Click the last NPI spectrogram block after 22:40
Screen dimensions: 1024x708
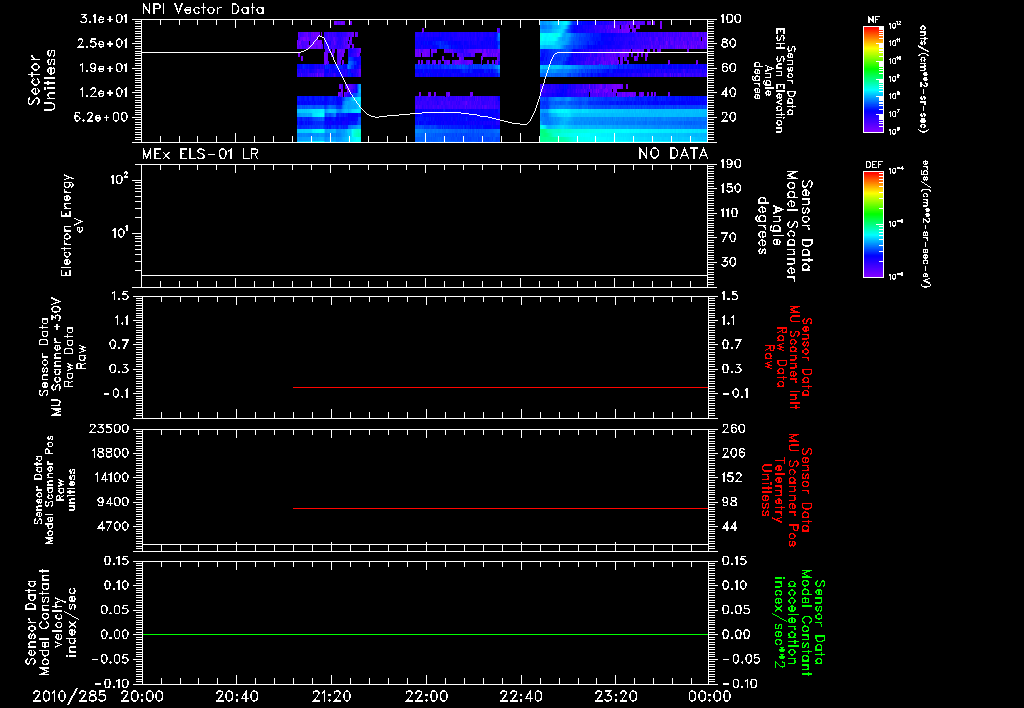click(624, 81)
